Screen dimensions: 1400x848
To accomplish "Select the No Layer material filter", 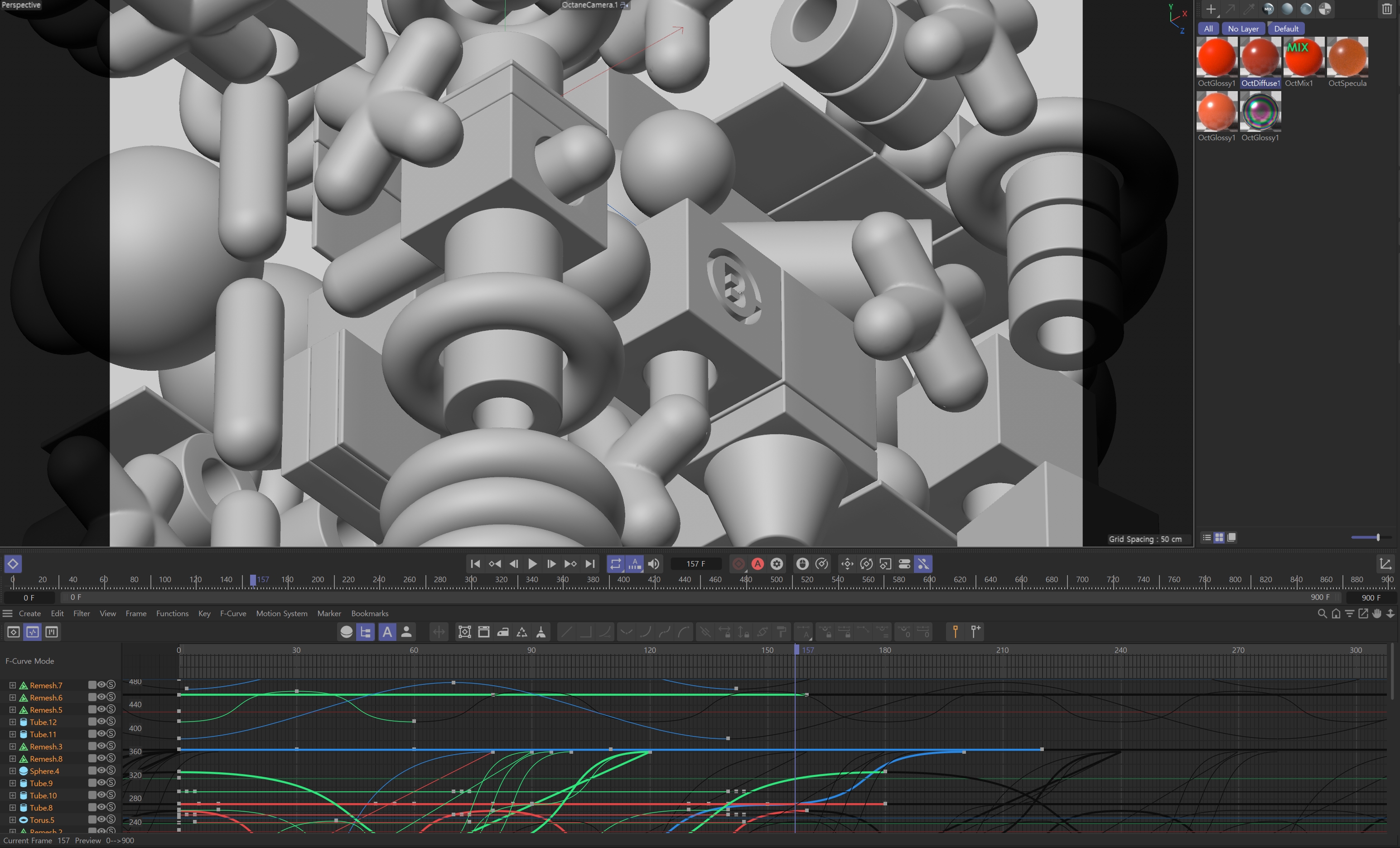I will pos(1243,29).
